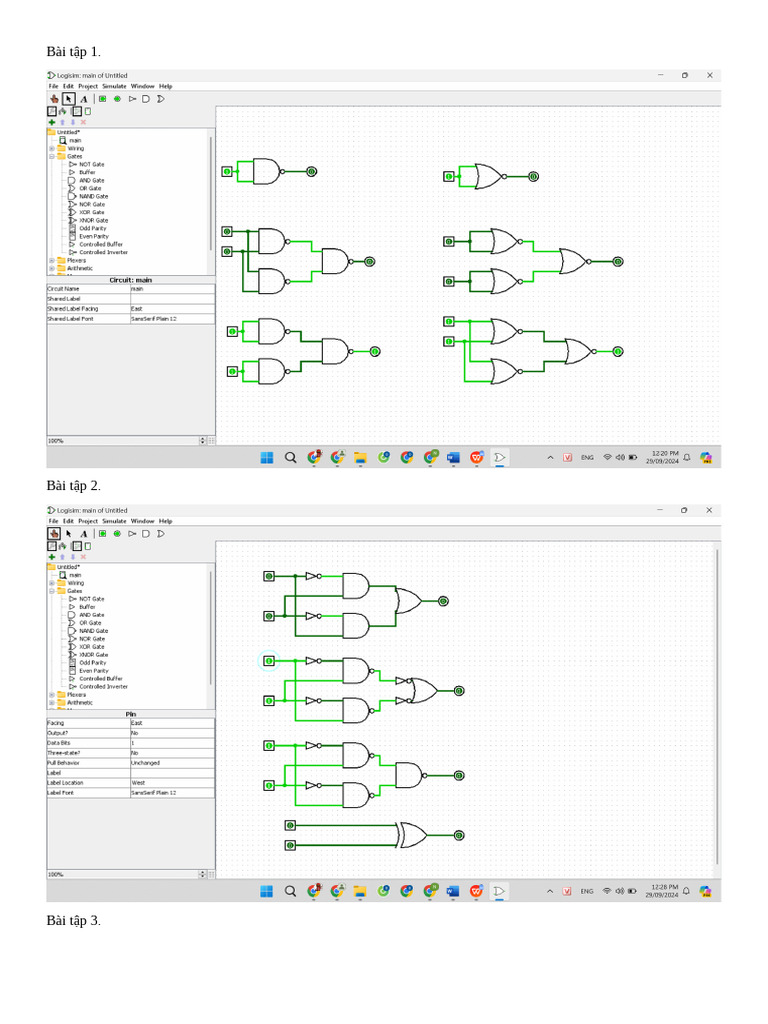Screen dimensions: 768x1024
Task: Select the Poke hand tool in Bài tập 2 window
Action: pyautogui.click(x=54, y=534)
